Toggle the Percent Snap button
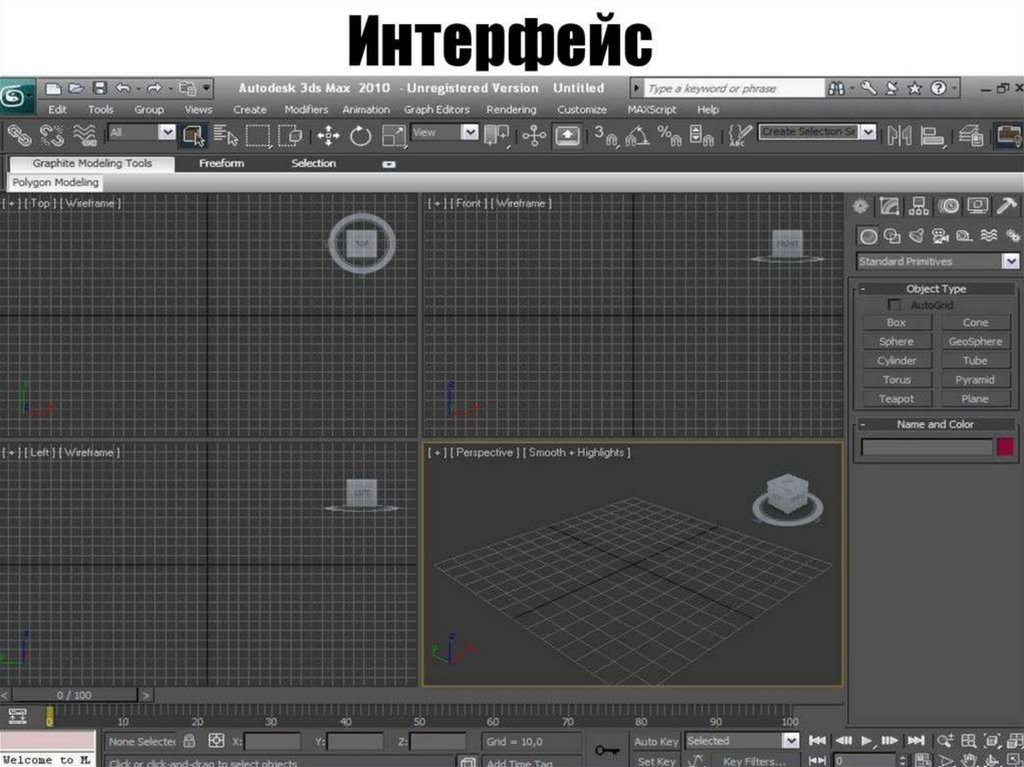The image size is (1024, 767). click(669, 136)
